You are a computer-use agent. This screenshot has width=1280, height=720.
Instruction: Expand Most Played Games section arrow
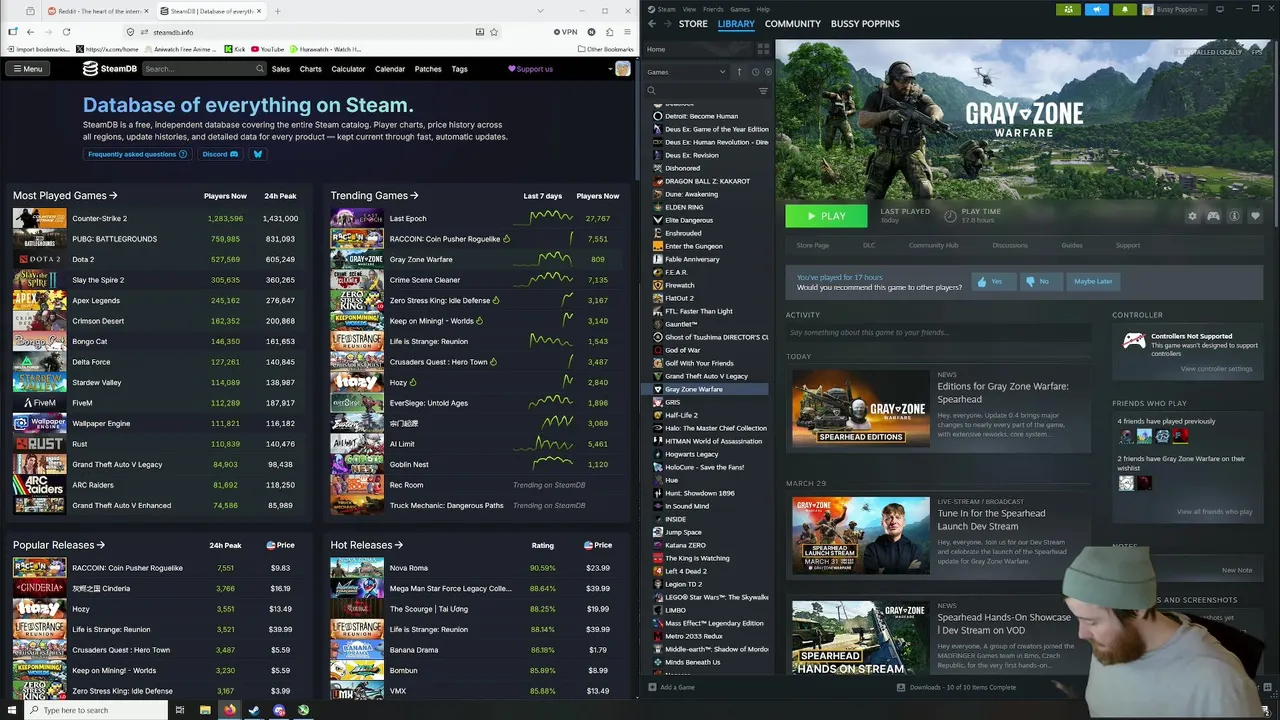coord(114,196)
